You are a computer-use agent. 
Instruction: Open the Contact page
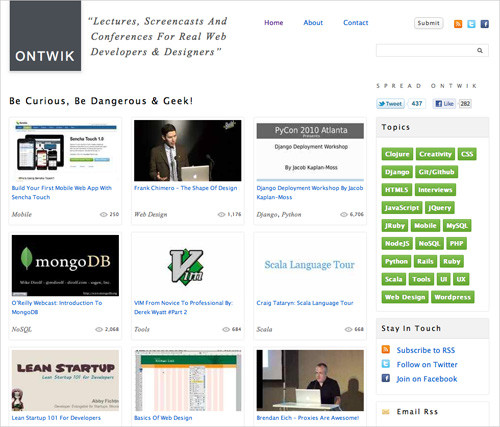click(x=356, y=23)
